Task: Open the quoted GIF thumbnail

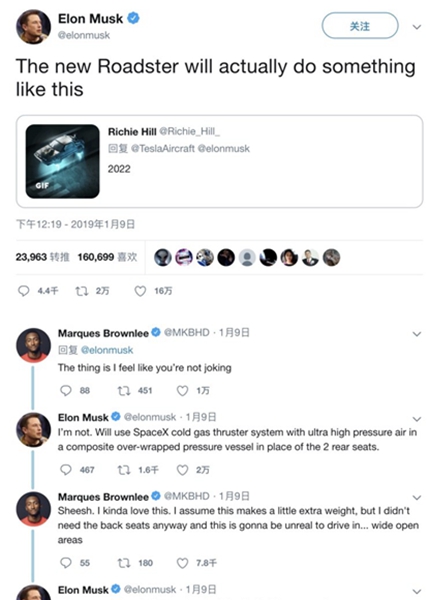Action: coord(62,161)
